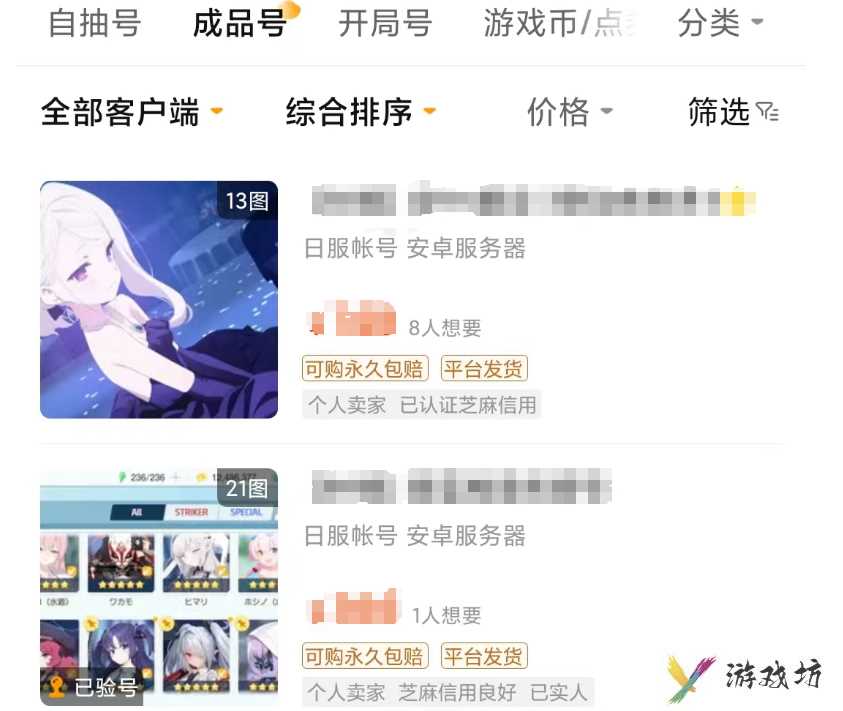Screen dimensions: 843x711
Task: Switch to the 开局号 tab
Action: coord(385,23)
